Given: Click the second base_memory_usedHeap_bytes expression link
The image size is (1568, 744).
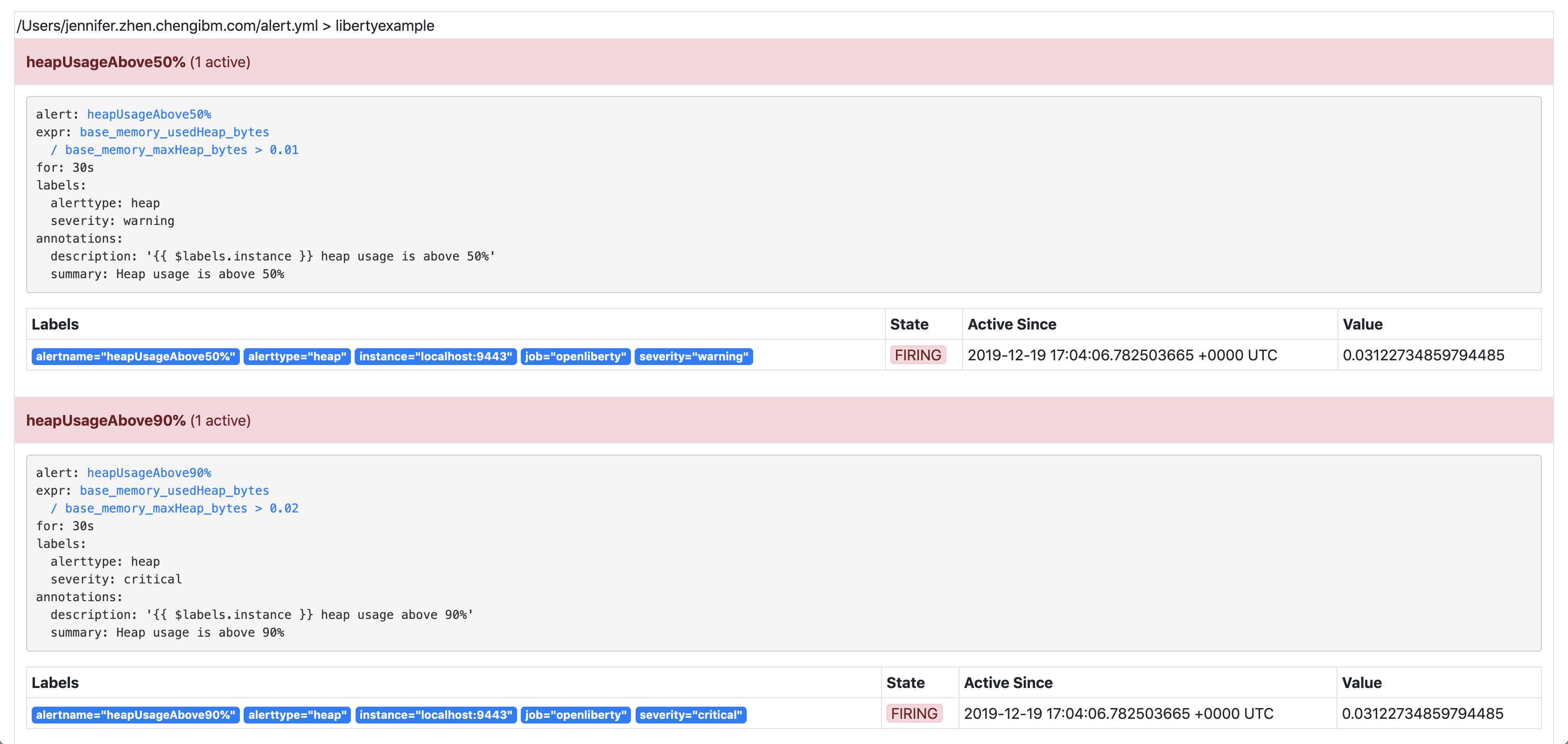Looking at the screenshot, I should pos(174,491).
